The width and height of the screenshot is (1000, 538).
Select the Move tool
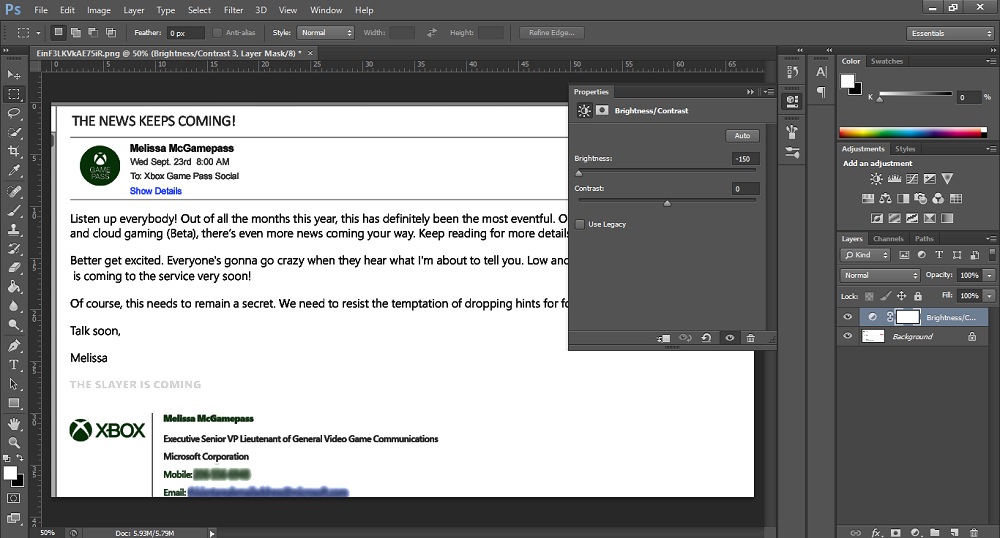[14, 75]
